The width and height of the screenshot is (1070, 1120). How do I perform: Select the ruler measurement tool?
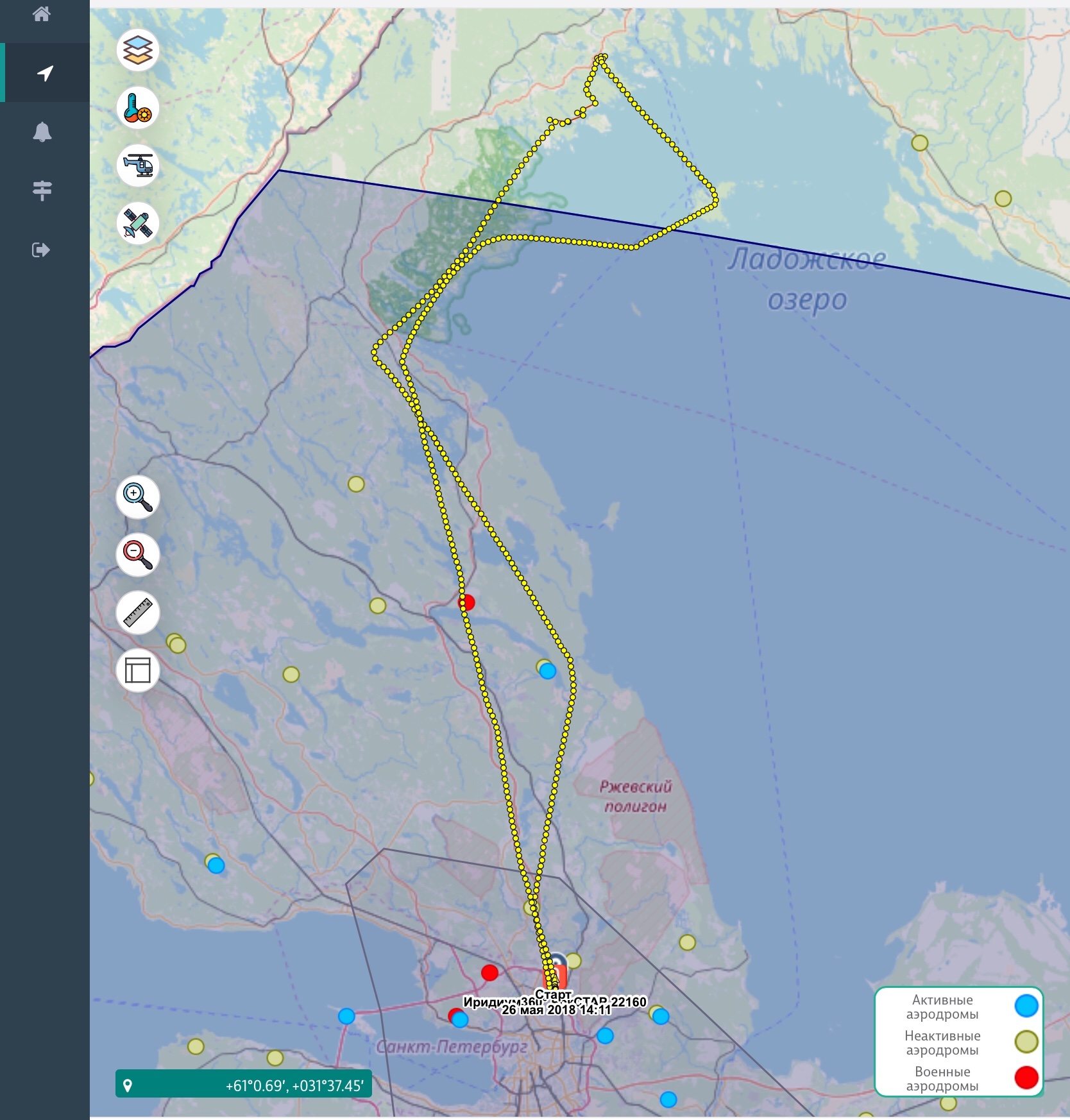coord(138,613)
